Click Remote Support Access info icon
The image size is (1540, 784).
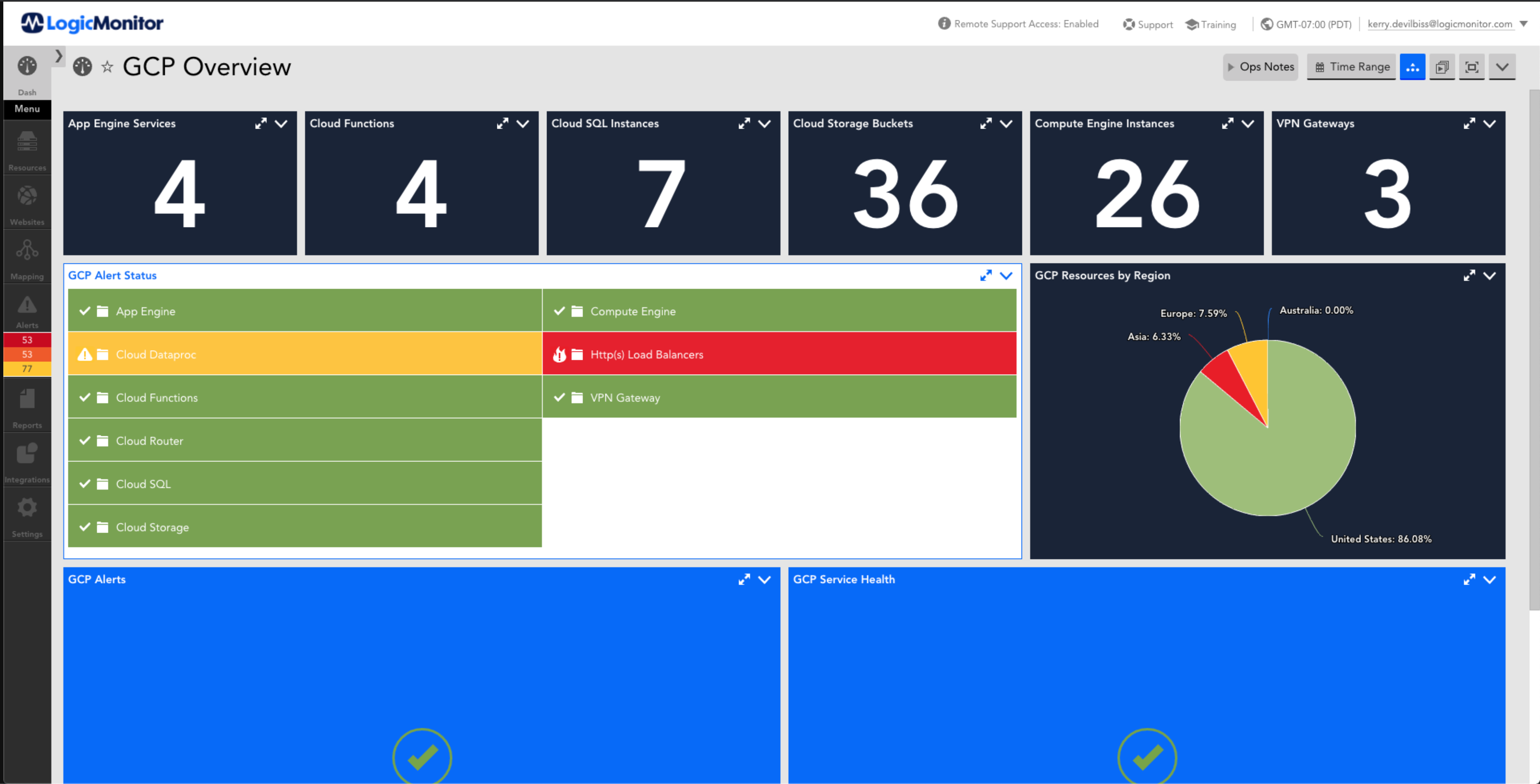click(944, 23)
